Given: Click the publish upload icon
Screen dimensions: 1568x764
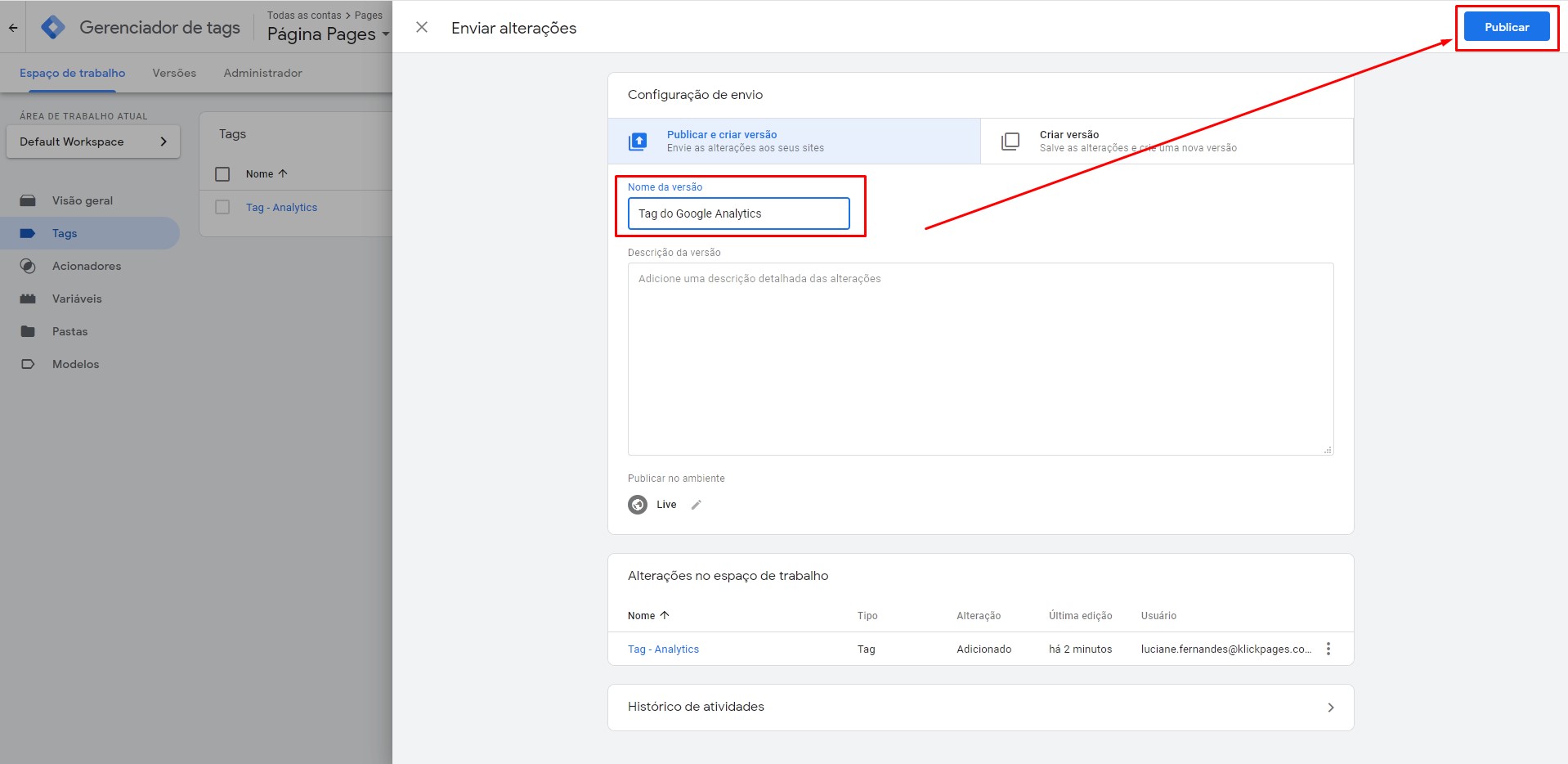Looking at the screenshot, I should 638,142.
